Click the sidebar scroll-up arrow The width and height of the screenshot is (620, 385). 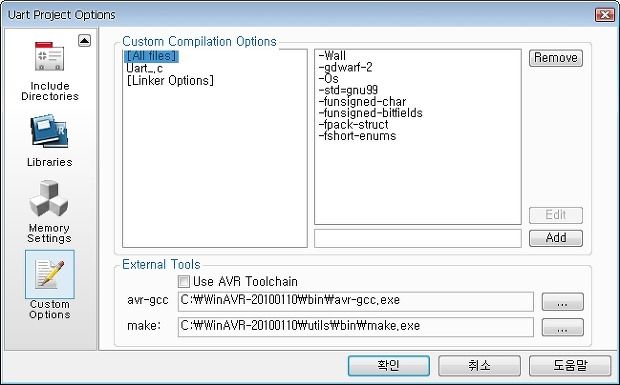pyautogui.click(x=84, y=40)
